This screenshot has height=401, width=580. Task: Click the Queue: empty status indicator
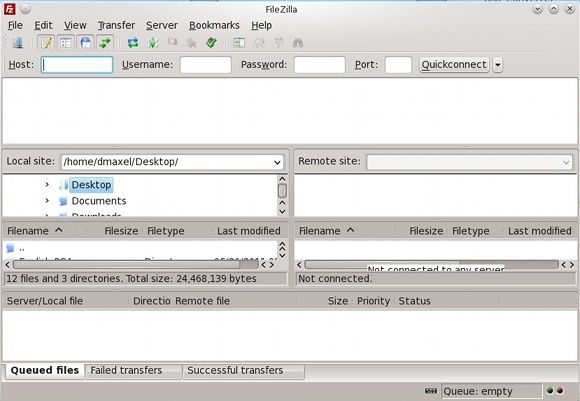(x=491, y=391)
